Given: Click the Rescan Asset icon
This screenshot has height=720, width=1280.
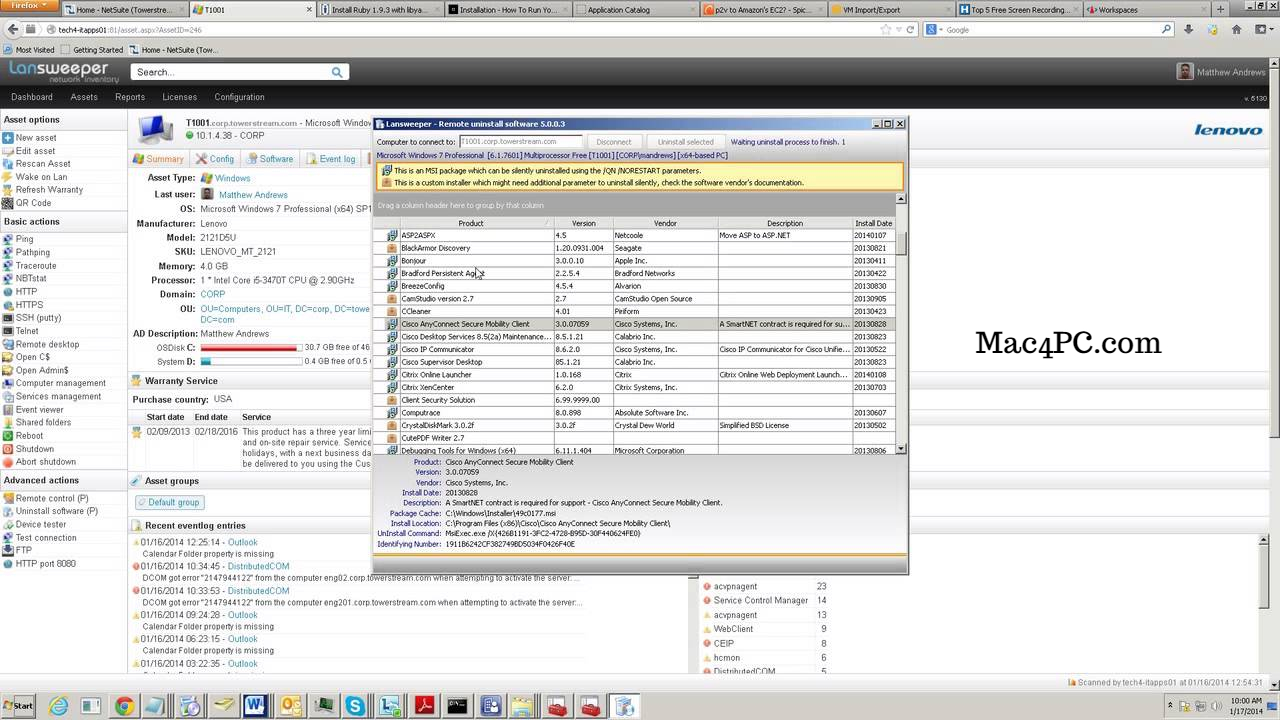Looking at the screenshot, I should [x=8, y=164].
